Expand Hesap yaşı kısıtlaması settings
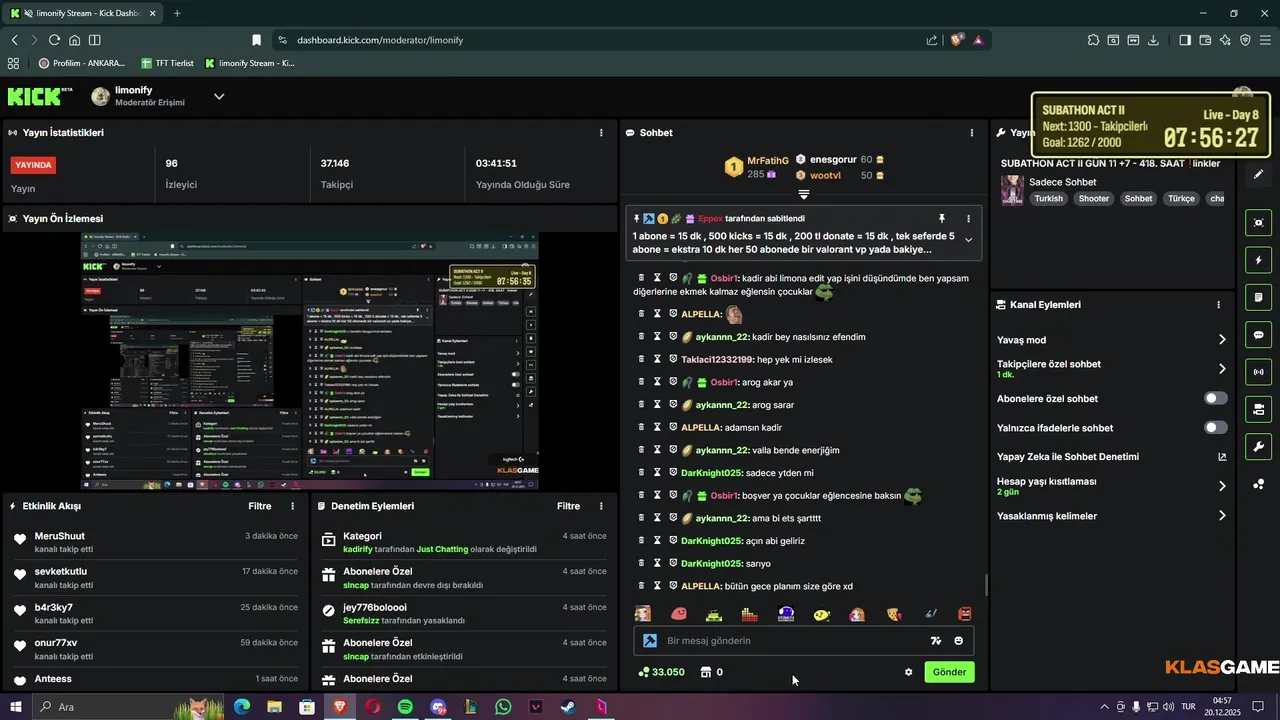 point(1221,486)
